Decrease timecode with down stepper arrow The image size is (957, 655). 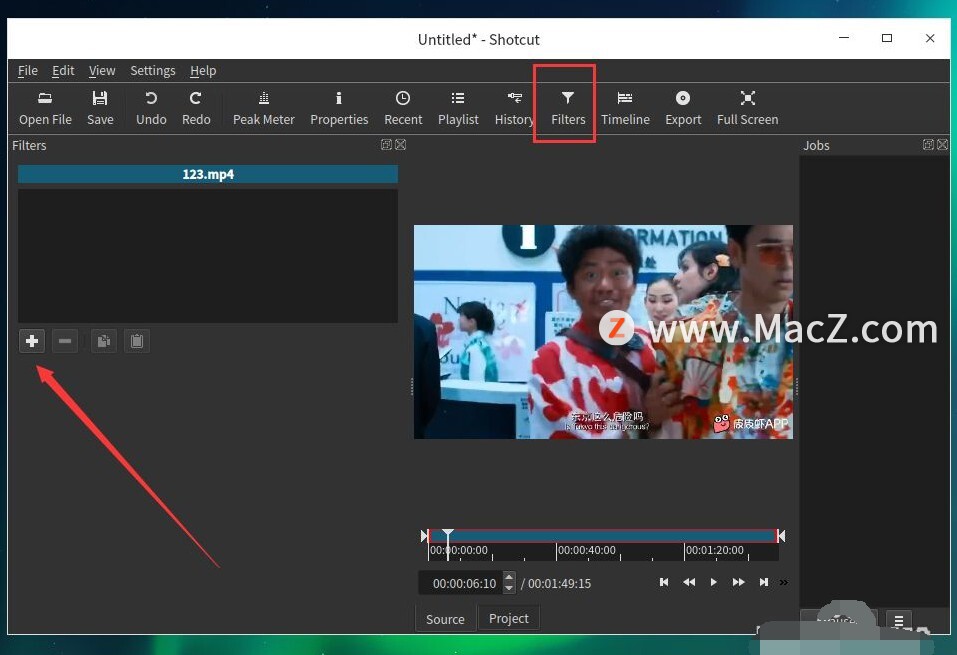pyautogui.click(x=509, y=588)
